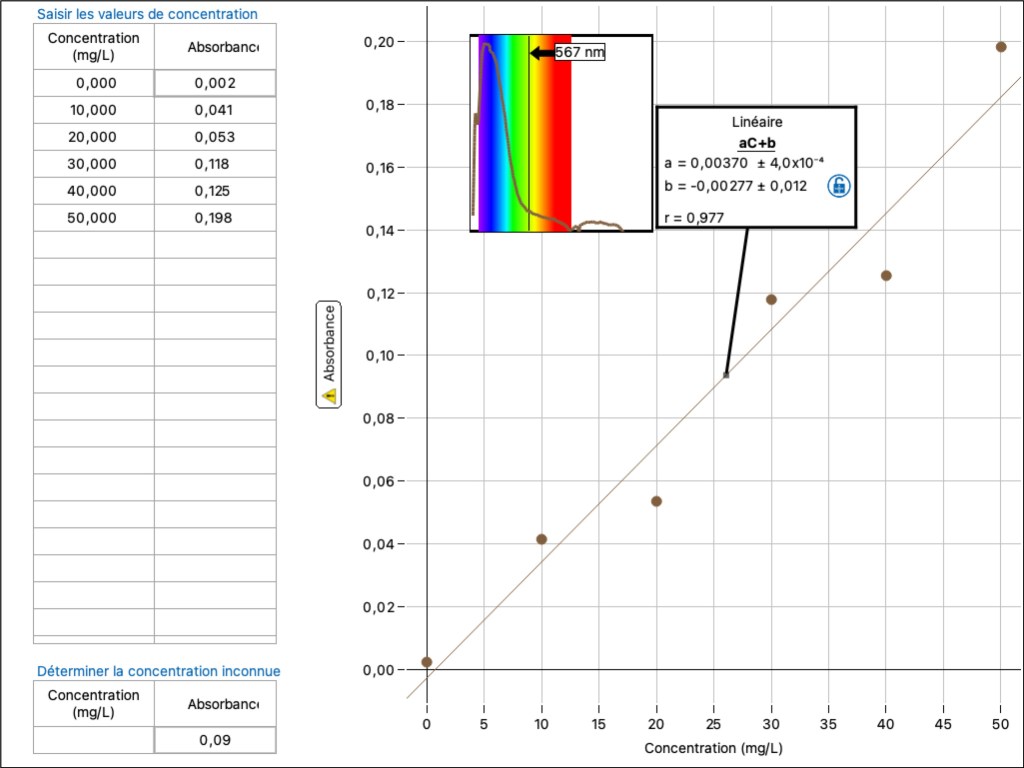Toggle the lock icon in the Linéaire fit box

pos(839,185)
